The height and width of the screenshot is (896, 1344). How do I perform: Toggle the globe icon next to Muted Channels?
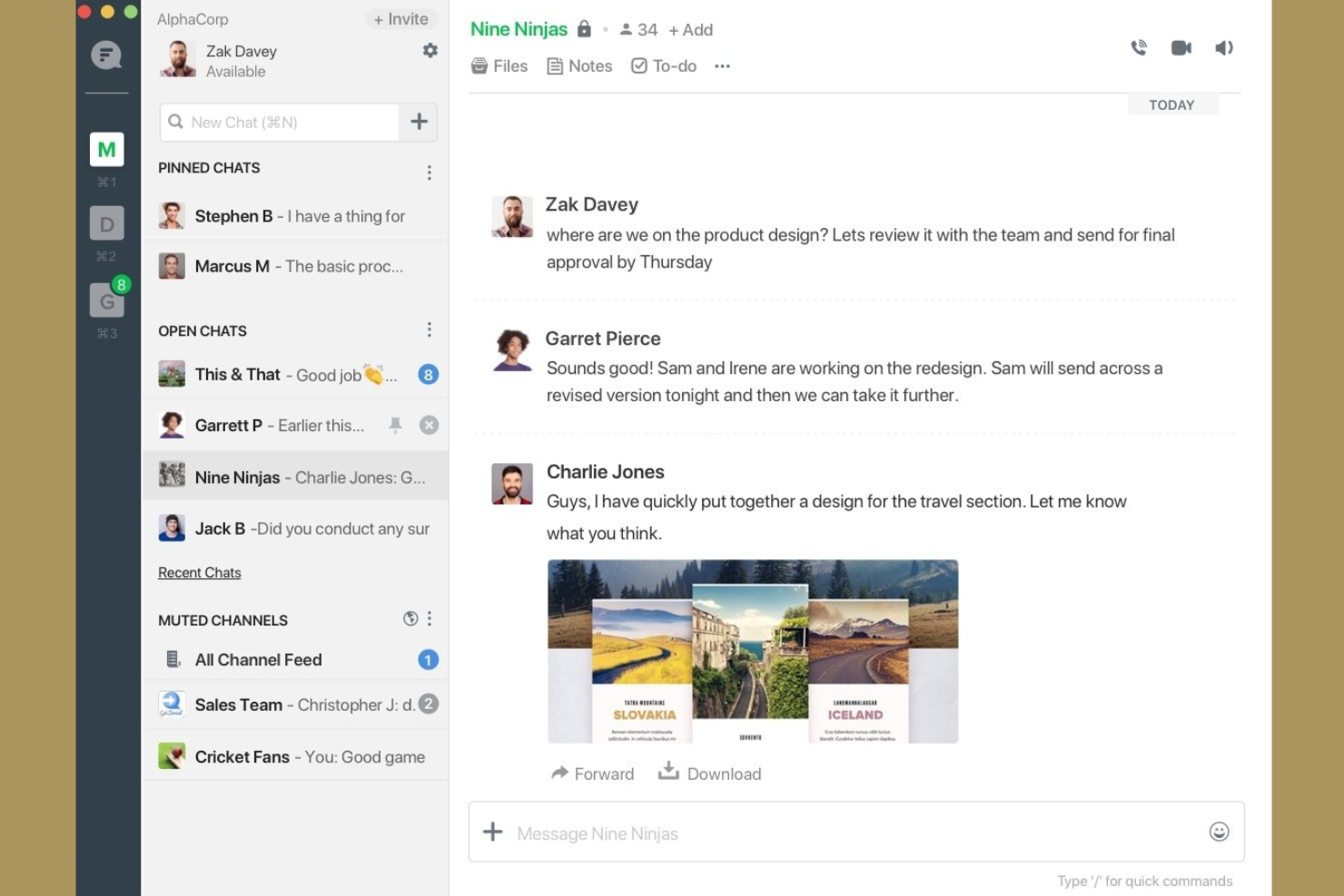point(410,618)
